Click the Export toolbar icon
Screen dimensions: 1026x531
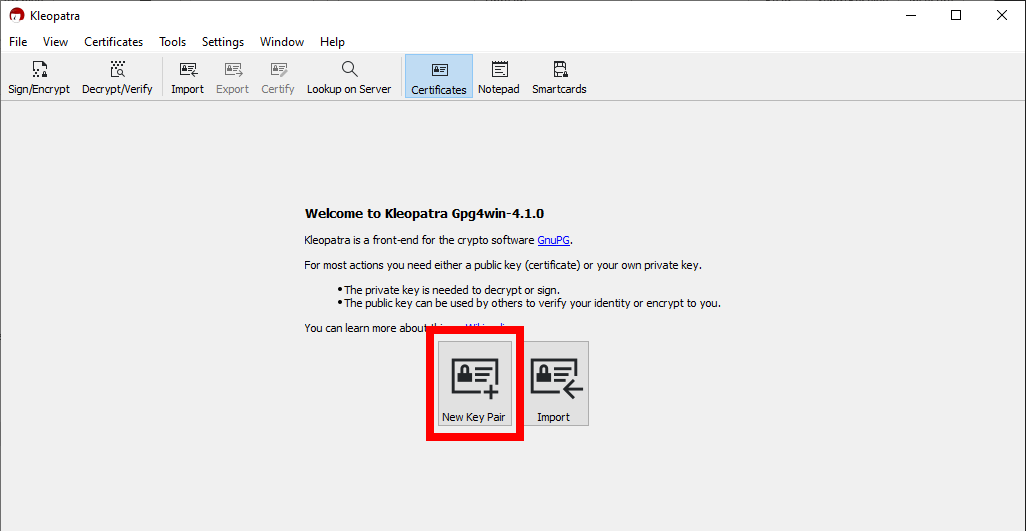tap(232, 77)
